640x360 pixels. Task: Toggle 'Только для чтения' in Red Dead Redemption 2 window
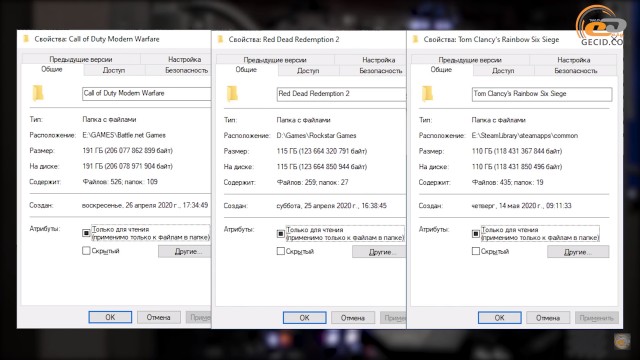click(280, 233)
